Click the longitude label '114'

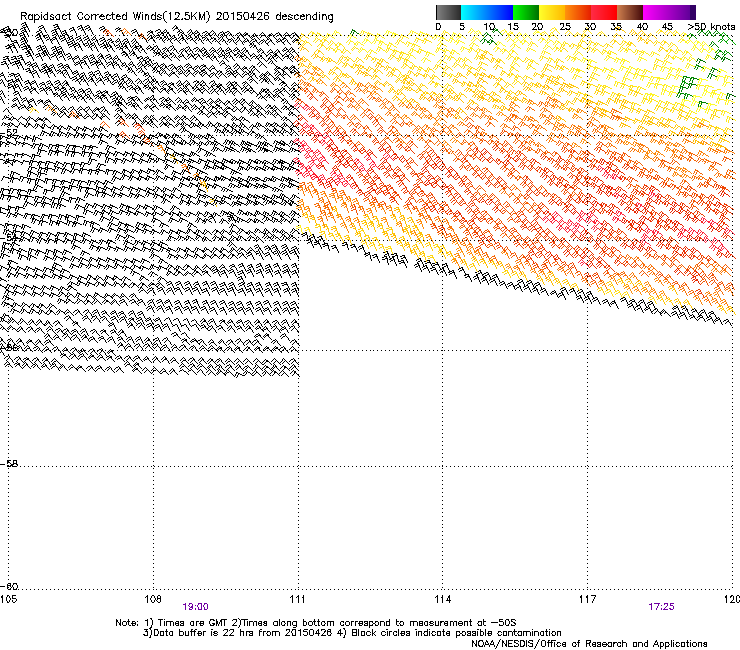[x=443, y=599]
